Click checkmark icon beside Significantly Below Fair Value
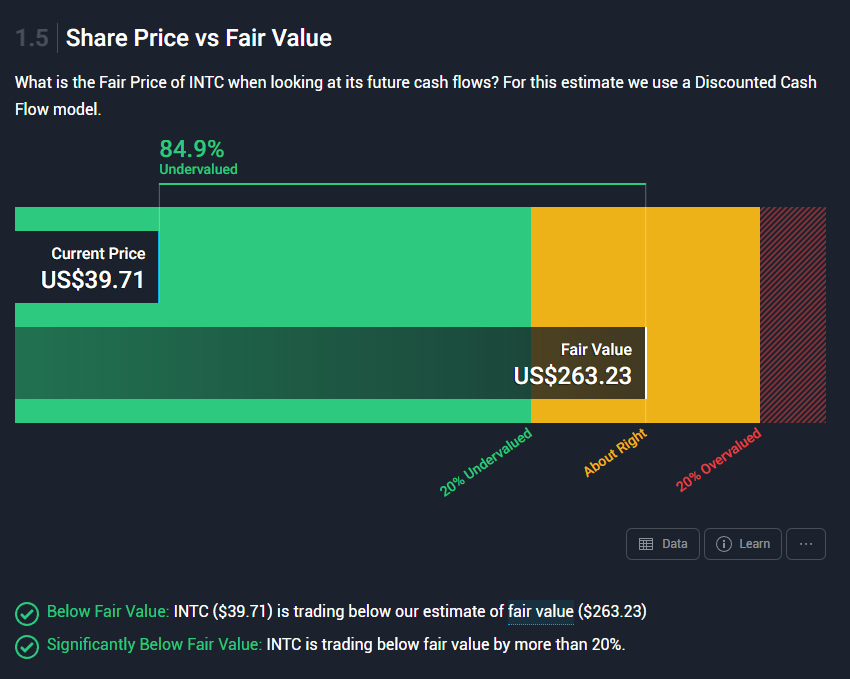 pos(27,646)
